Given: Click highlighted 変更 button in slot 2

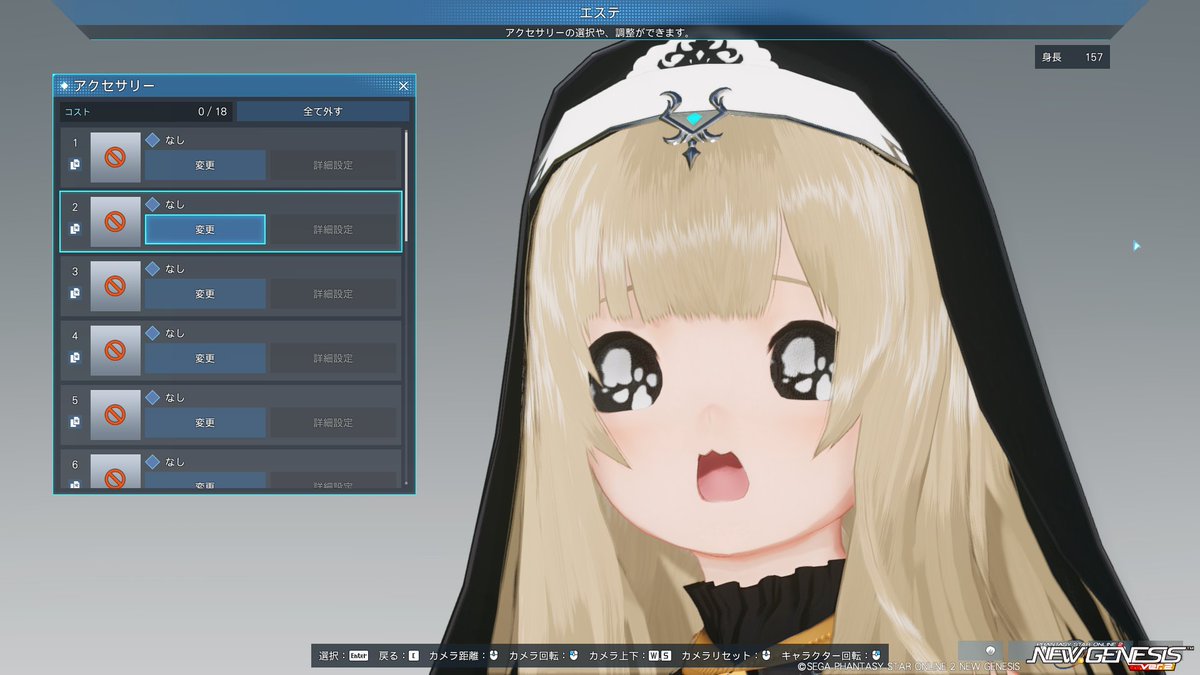Looking at the screenshot, I should point(205,229).
